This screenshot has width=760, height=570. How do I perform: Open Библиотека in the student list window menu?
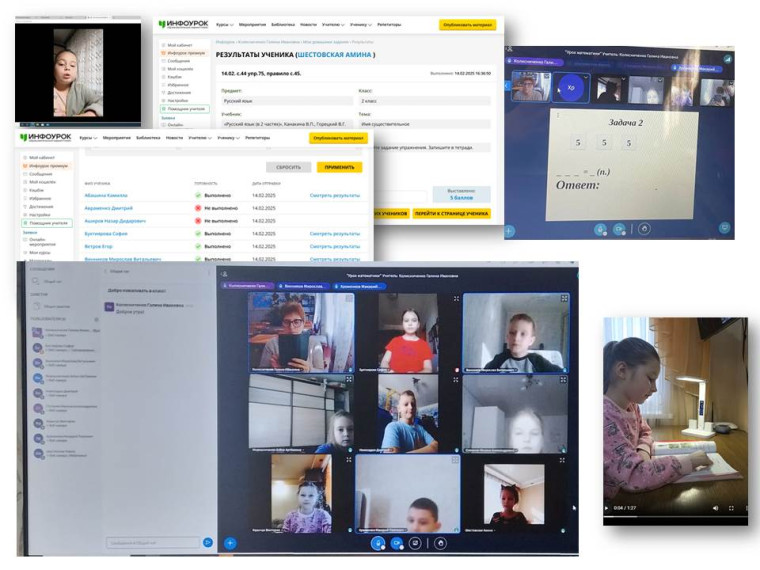(x=148, y=138)
